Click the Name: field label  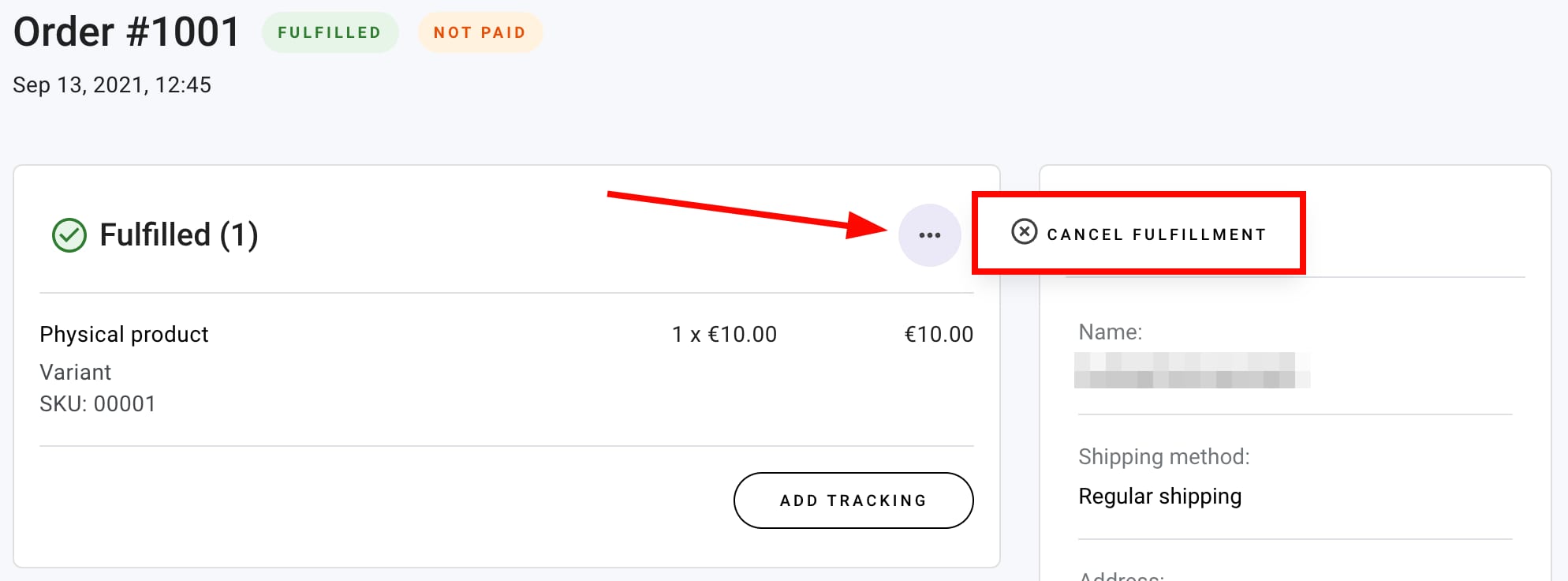(1110, 332)
